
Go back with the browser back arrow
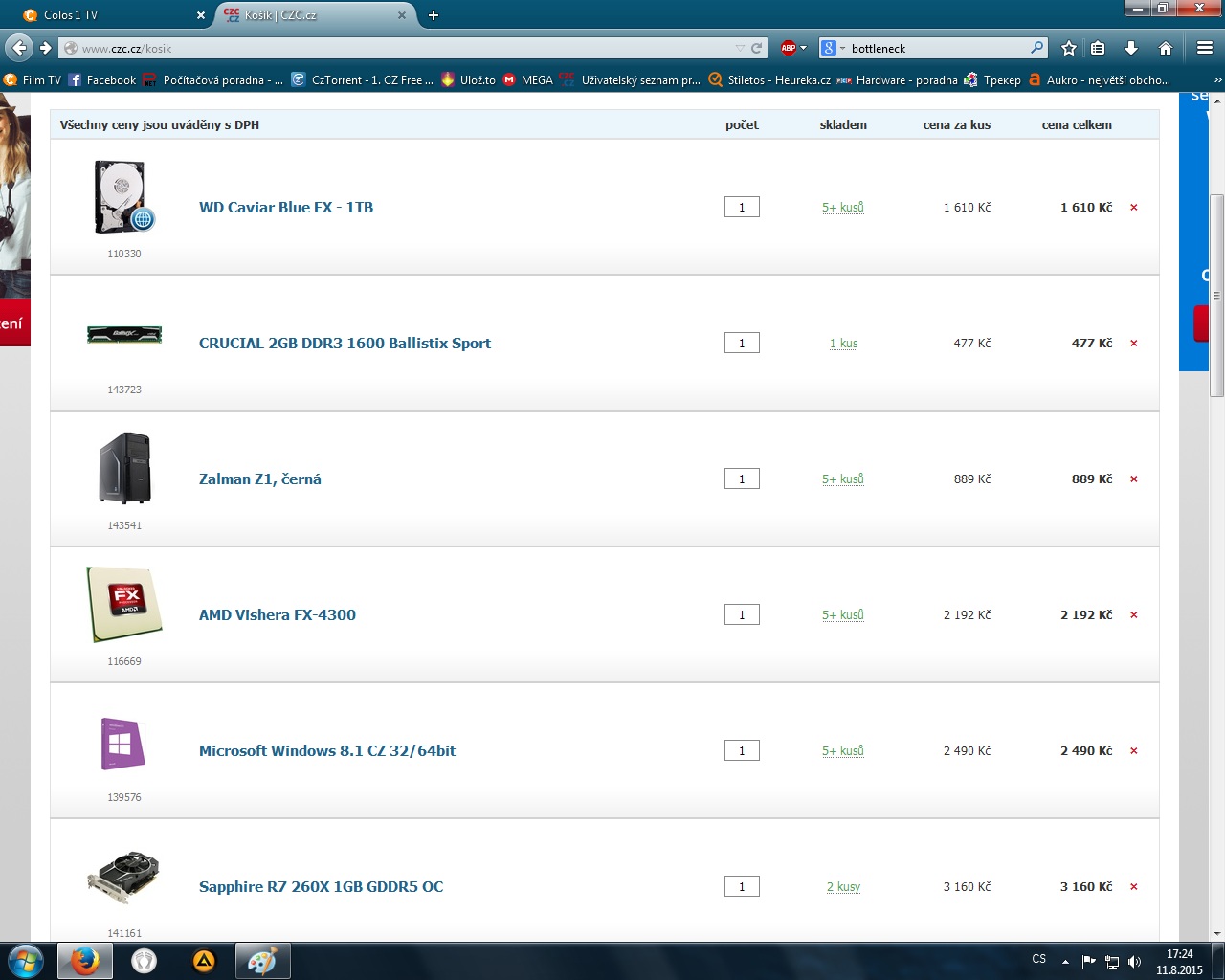coord(19,48)
